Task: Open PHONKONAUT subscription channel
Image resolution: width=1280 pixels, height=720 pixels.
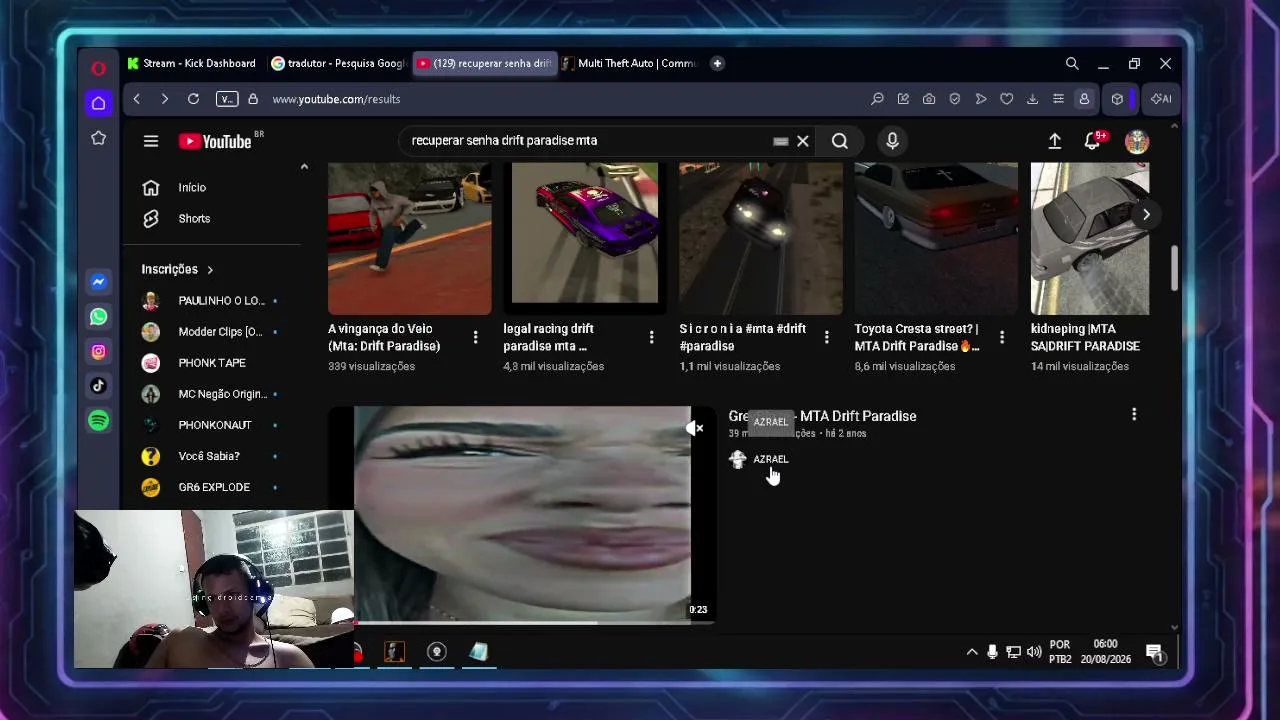Action: pos(213,425)
